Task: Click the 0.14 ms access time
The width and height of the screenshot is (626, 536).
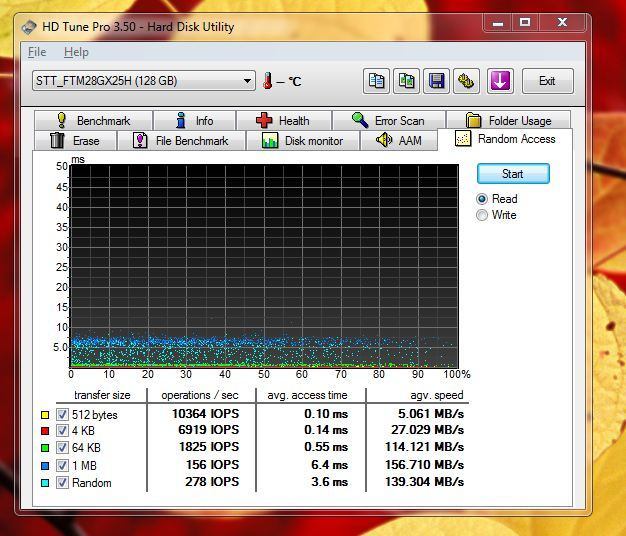Action: pos(326,430)
